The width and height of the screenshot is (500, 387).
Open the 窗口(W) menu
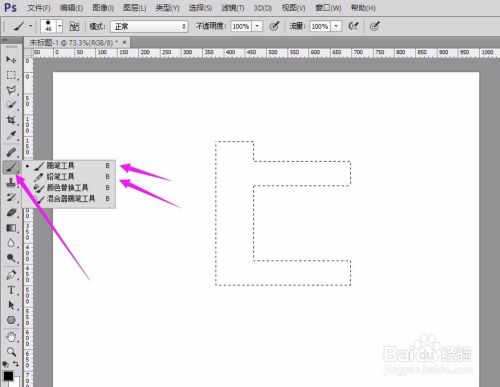(x=328, y=8)
